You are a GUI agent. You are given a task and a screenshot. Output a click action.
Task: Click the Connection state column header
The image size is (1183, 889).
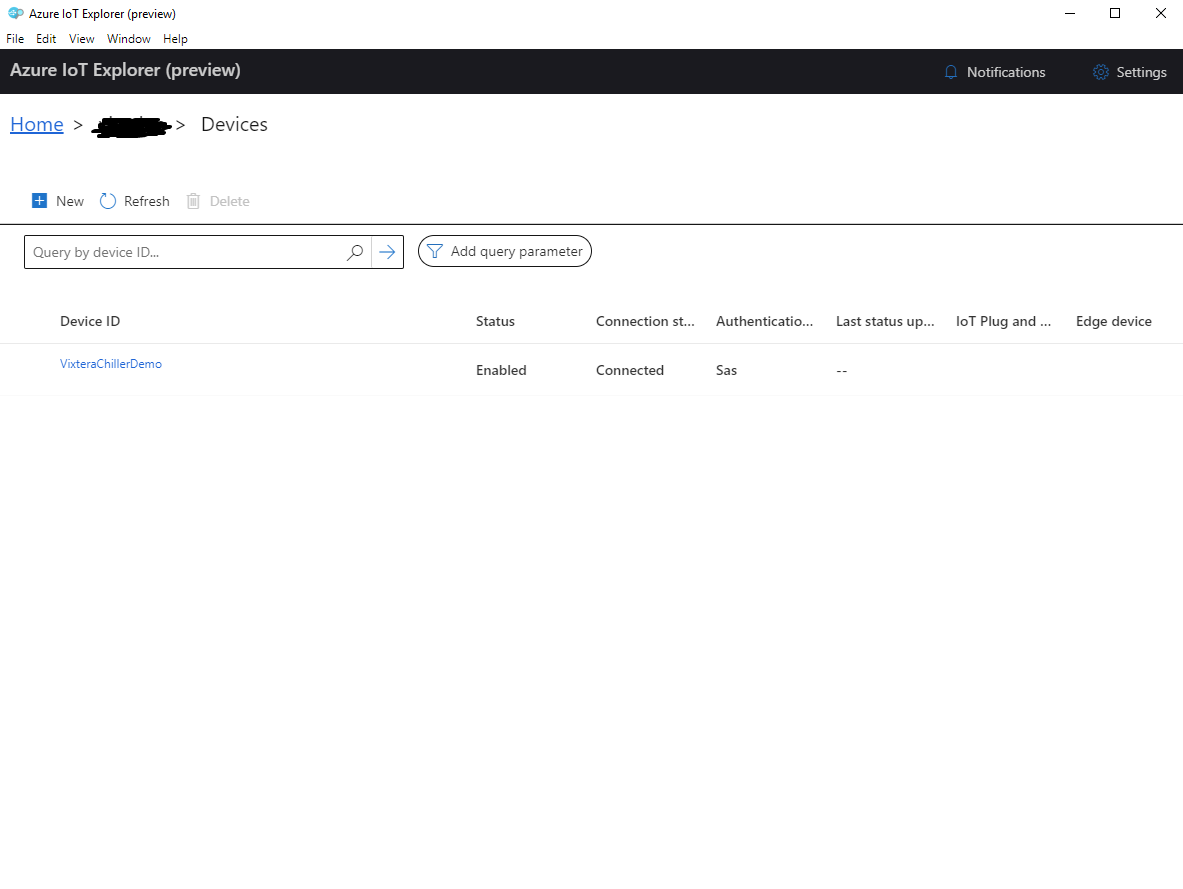click(x=645, y=321)
